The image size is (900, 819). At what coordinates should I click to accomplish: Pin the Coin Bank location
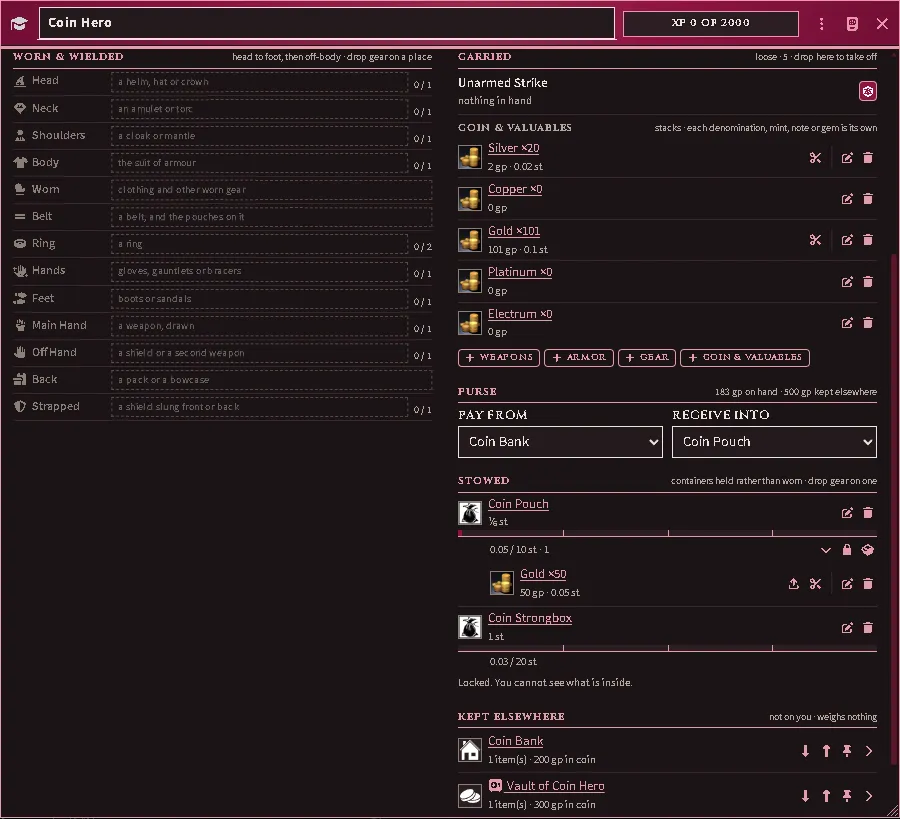tap(847, 751)
